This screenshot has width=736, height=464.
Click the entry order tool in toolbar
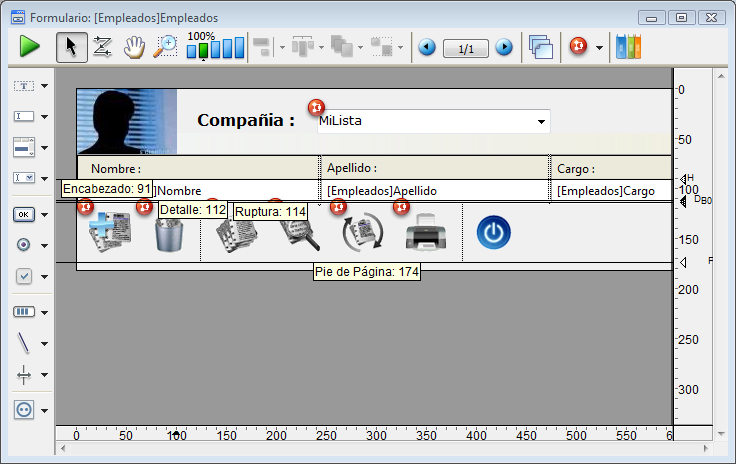102,47
